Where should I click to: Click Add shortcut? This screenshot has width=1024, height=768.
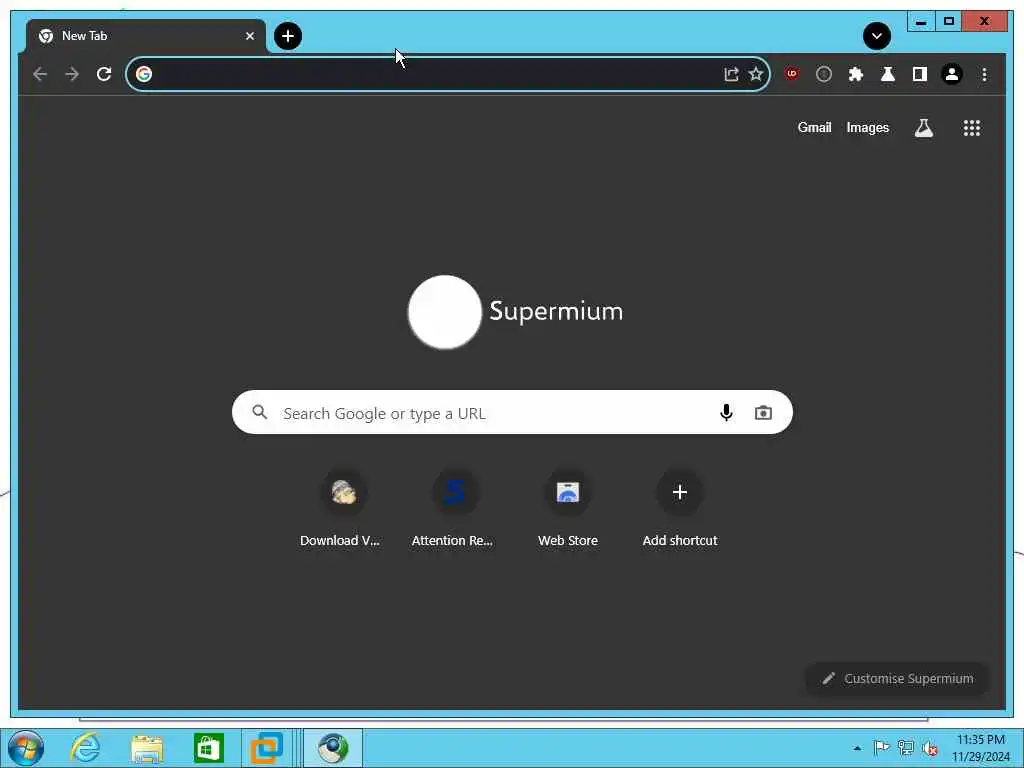[680, 509]
